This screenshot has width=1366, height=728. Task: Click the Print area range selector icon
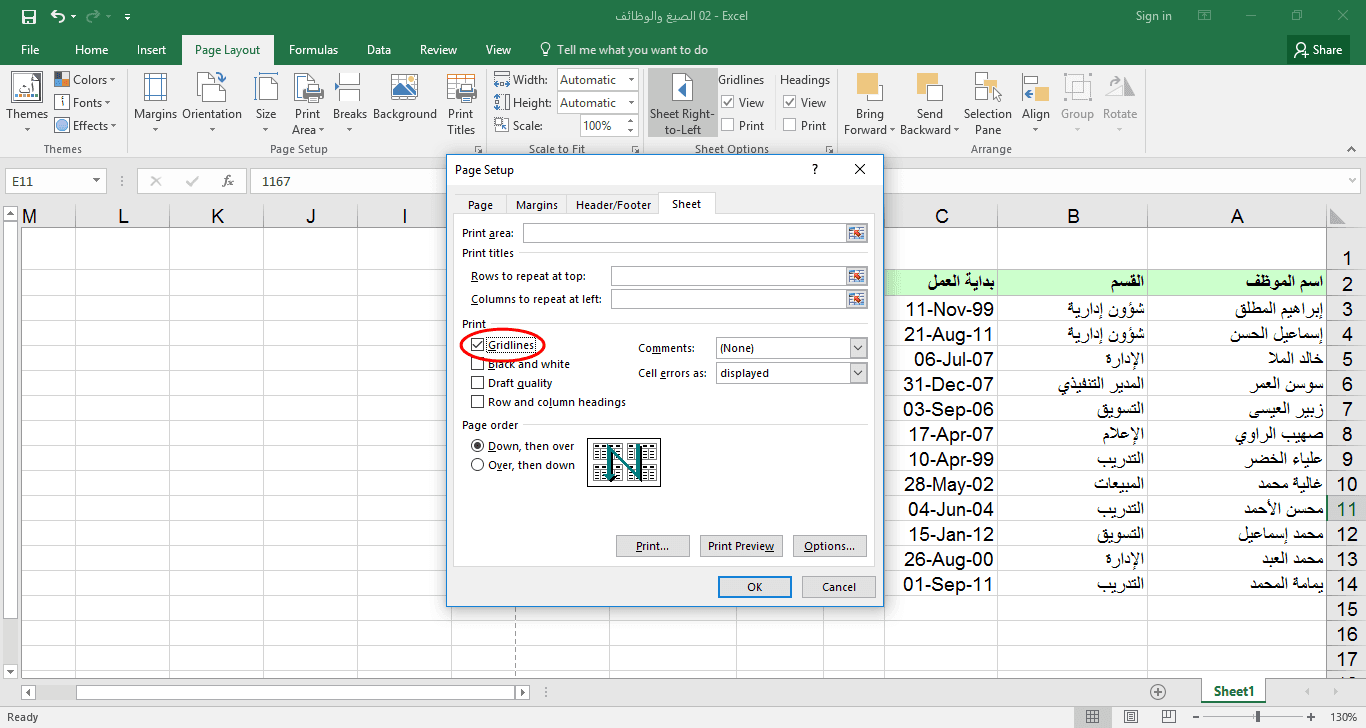click(x=856, y=233)
